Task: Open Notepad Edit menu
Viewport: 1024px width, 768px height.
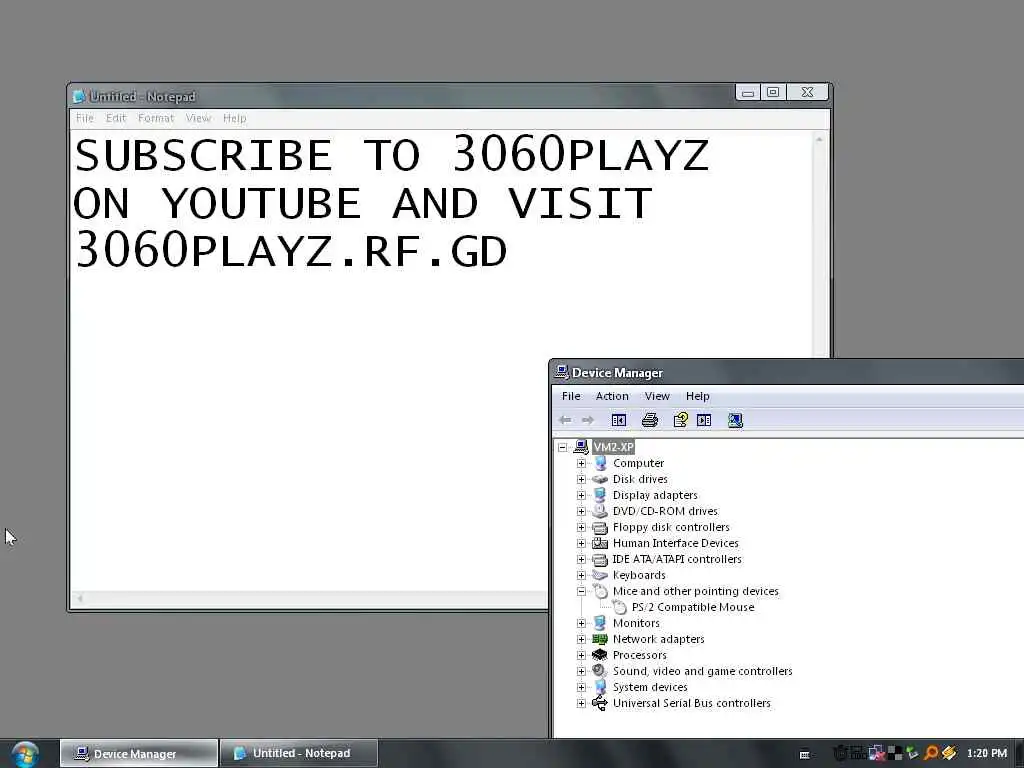Action: click(116, 118)
